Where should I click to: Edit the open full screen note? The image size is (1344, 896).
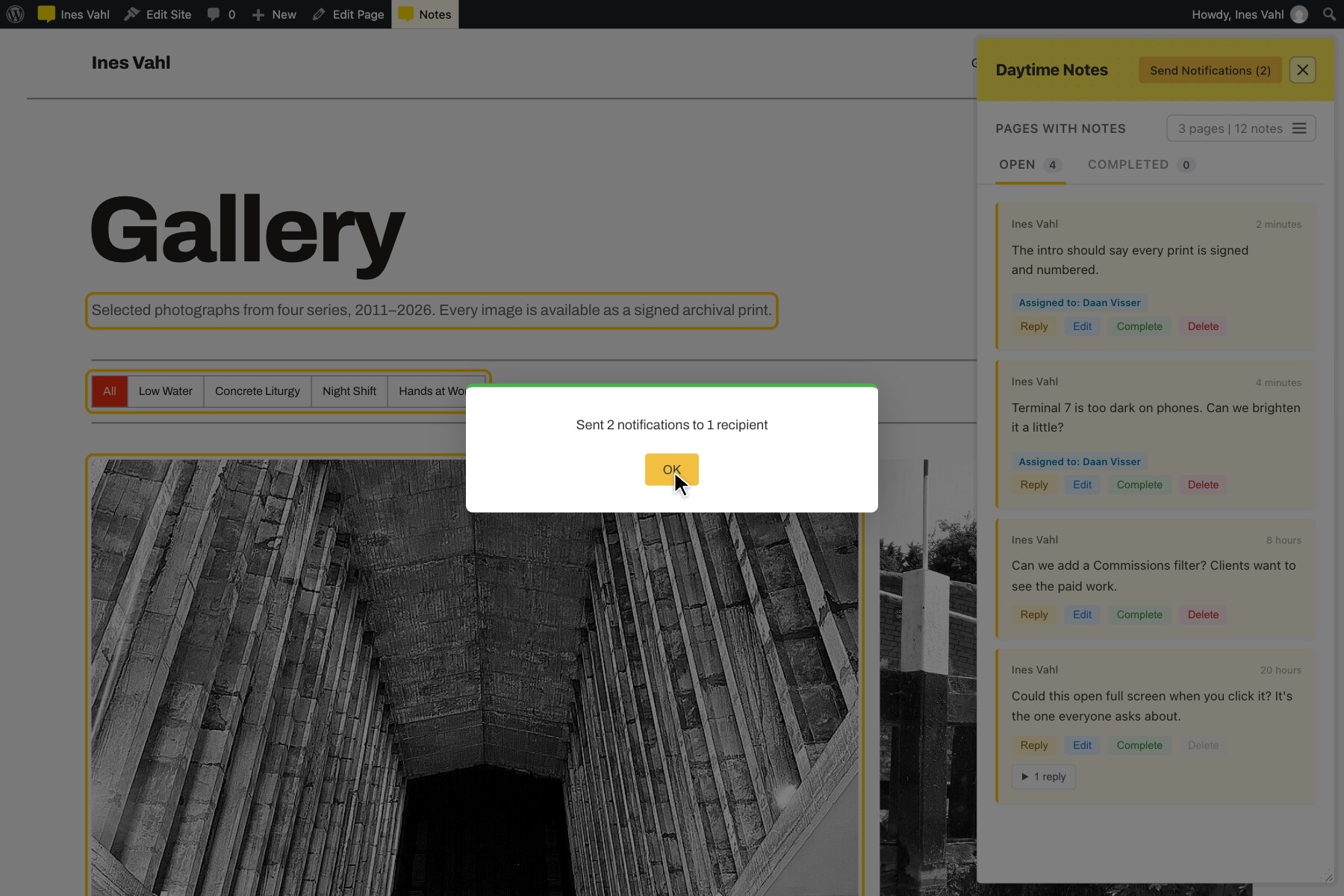tap(1082, 745)
